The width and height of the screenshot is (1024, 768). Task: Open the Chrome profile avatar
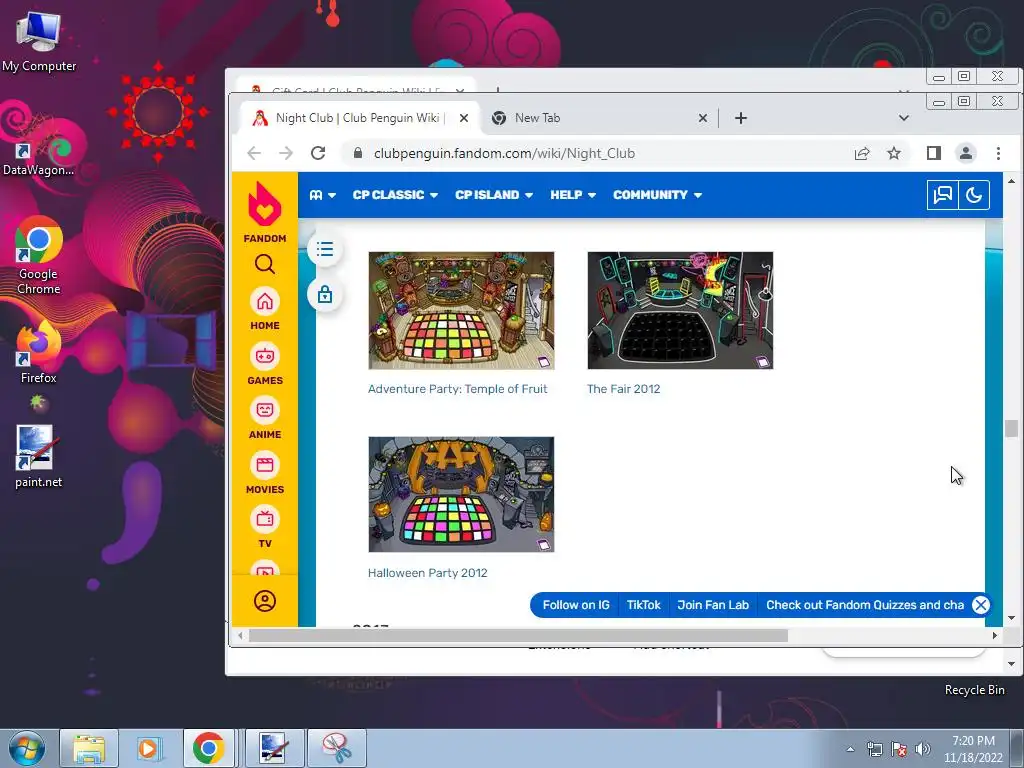(966, 153)
